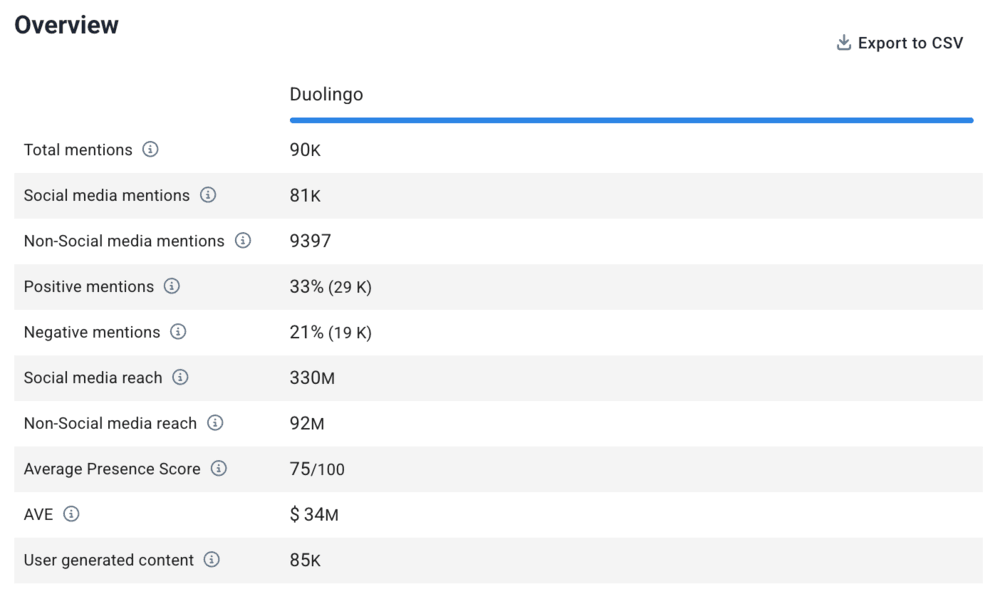Click the info icon for Non-Social media reach
The image size is (1000, 594).
pyautogui.click(x=215, y=423)
